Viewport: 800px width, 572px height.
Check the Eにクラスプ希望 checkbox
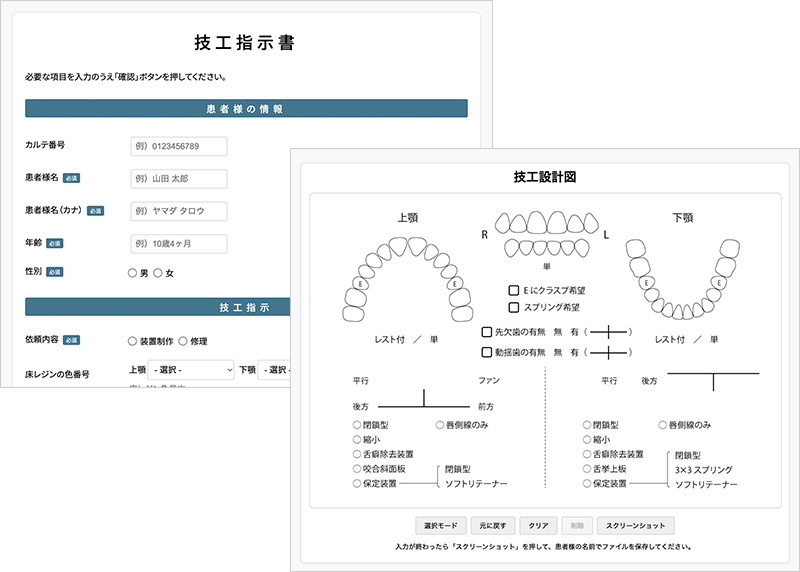514,290
